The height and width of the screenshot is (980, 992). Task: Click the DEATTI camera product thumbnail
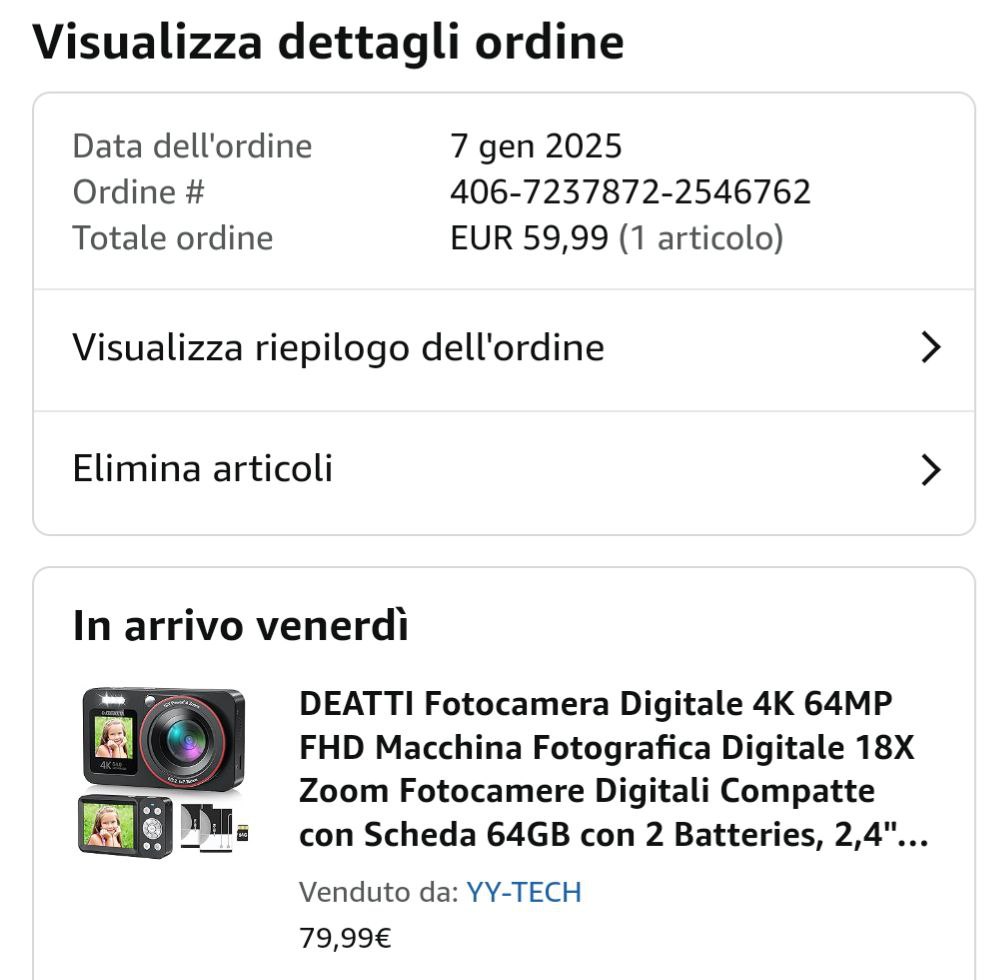pyautogui.click(x=164, y=772)
